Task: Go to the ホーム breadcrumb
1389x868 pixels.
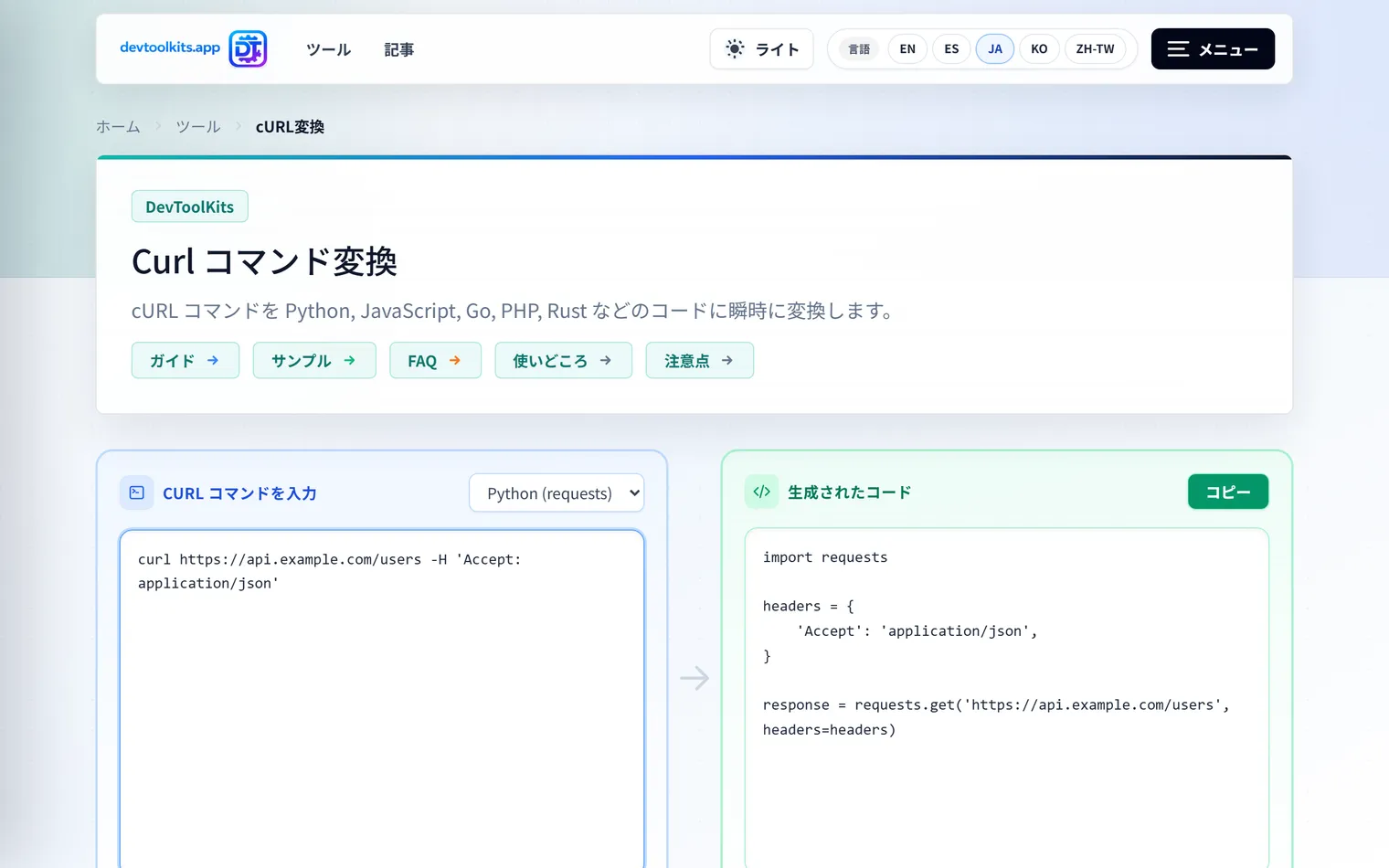Action: [118, 127]
